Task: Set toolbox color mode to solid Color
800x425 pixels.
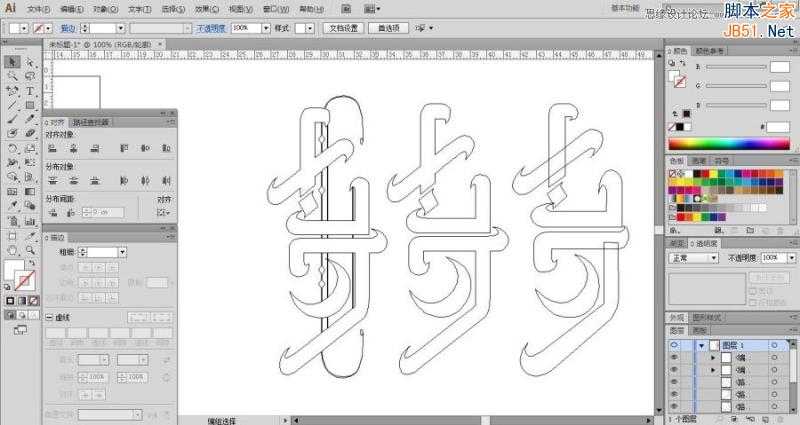Action: [10, 301]
